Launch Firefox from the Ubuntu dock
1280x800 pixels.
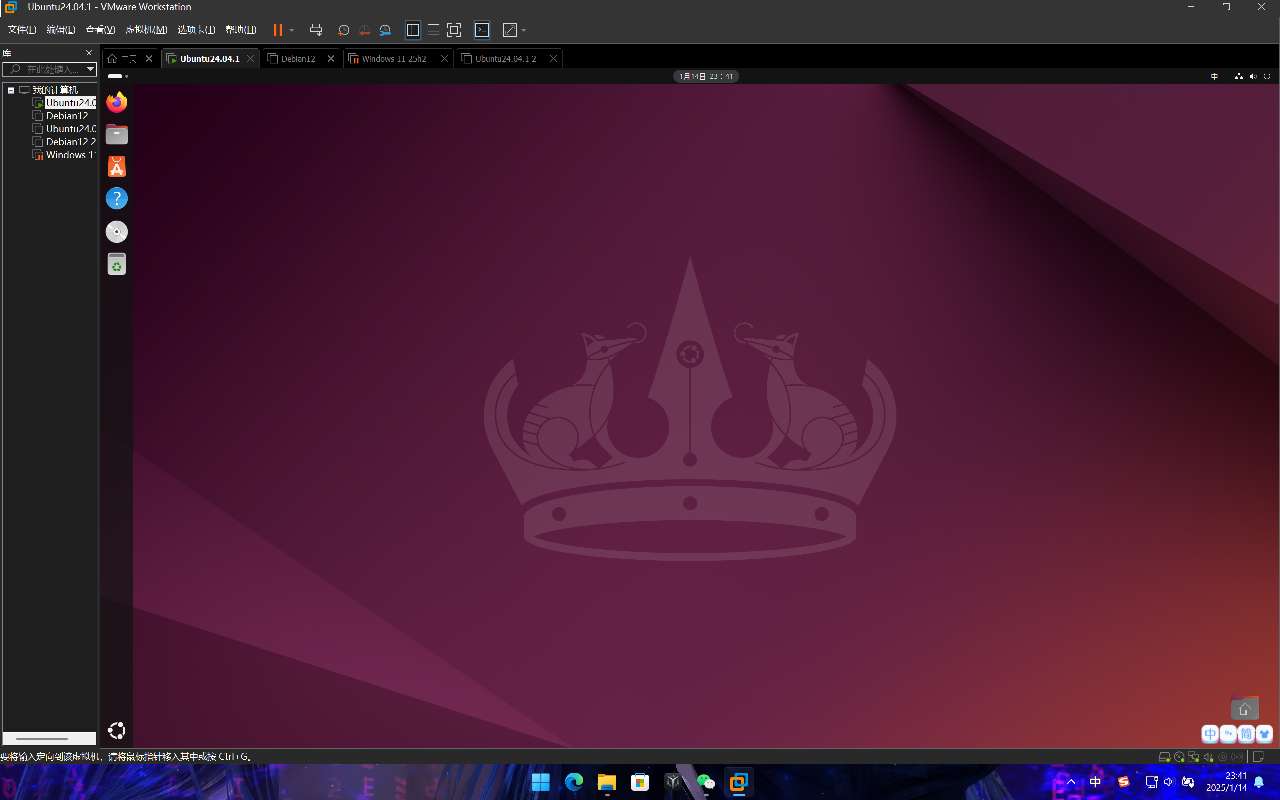[117, 102]
